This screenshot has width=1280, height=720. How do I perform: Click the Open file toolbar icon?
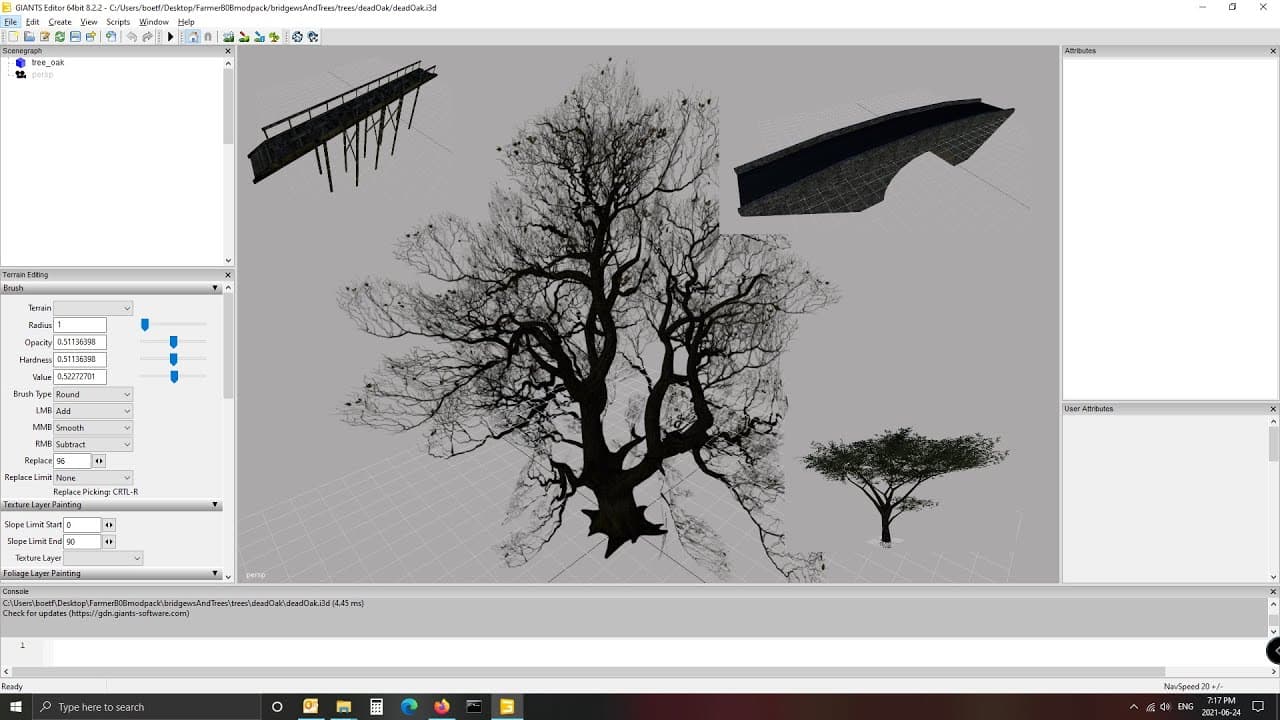point(28,37)
